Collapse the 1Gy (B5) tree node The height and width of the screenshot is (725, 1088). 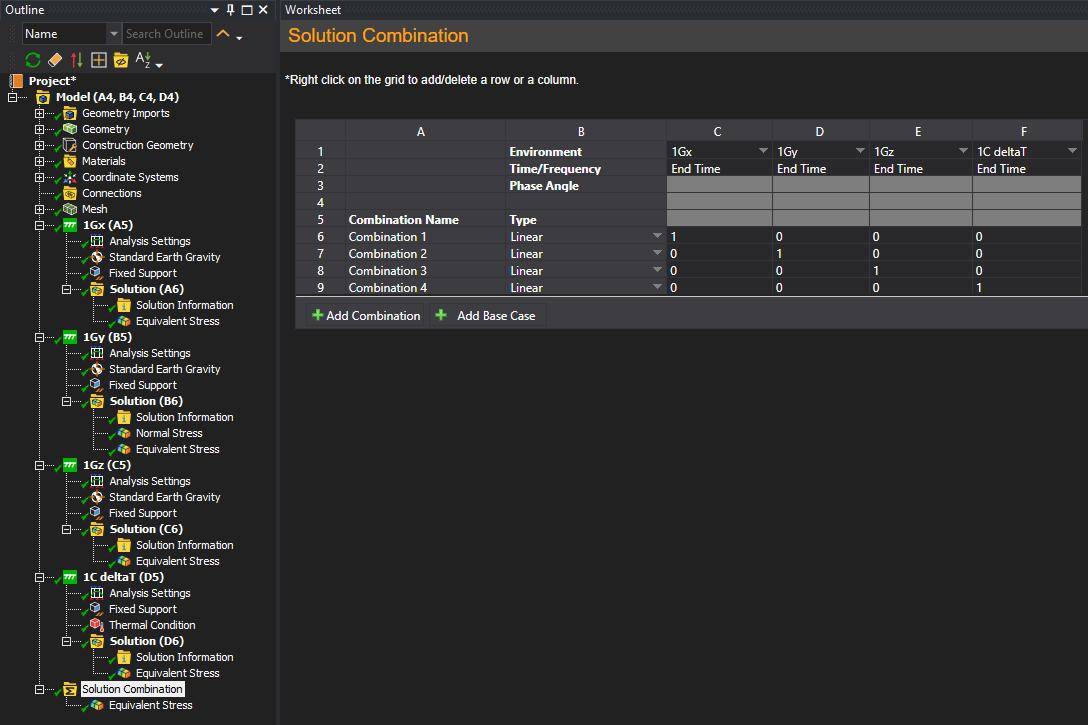40,337
